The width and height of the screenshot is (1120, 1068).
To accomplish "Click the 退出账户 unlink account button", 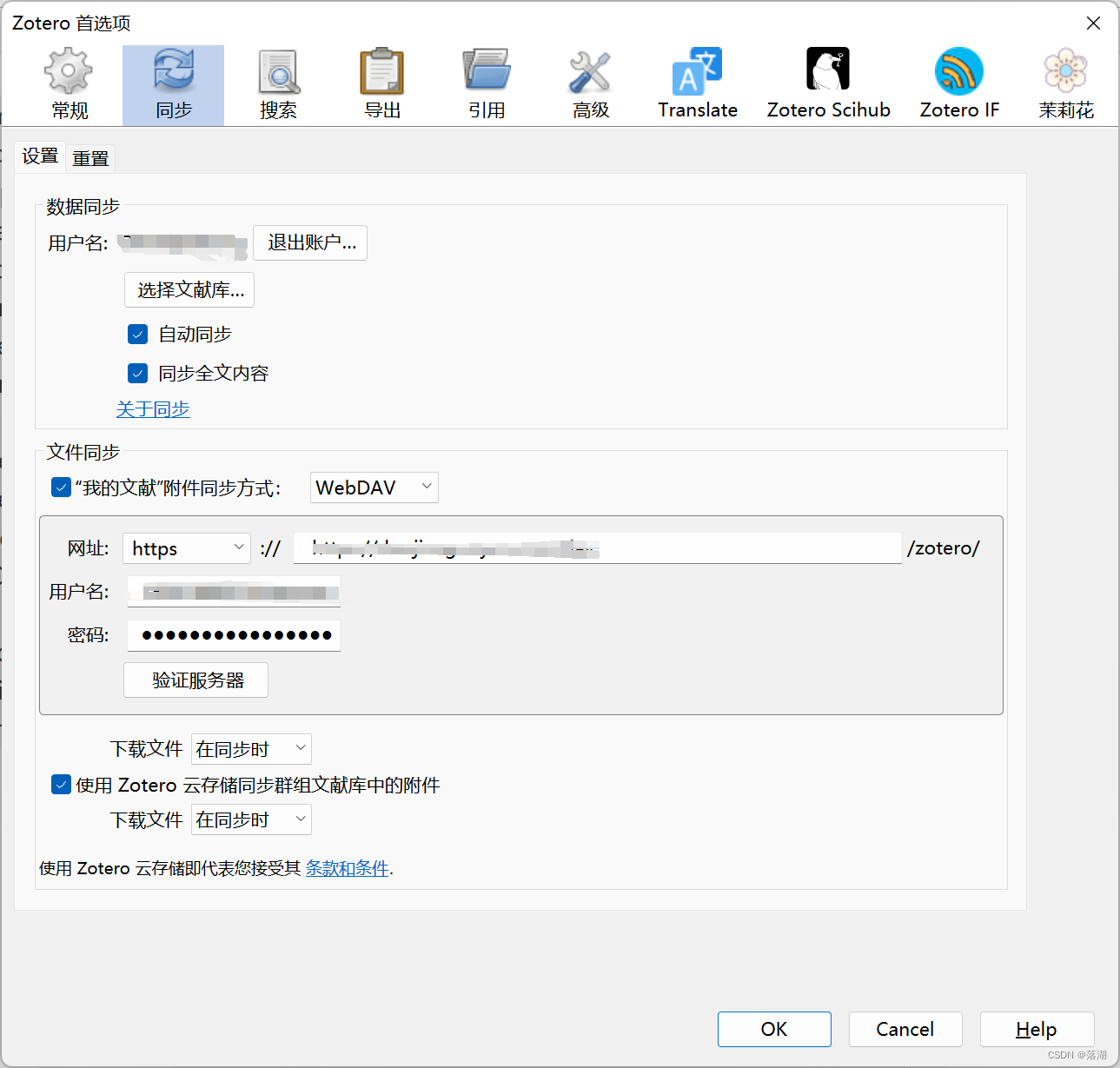I will point(310,242).
